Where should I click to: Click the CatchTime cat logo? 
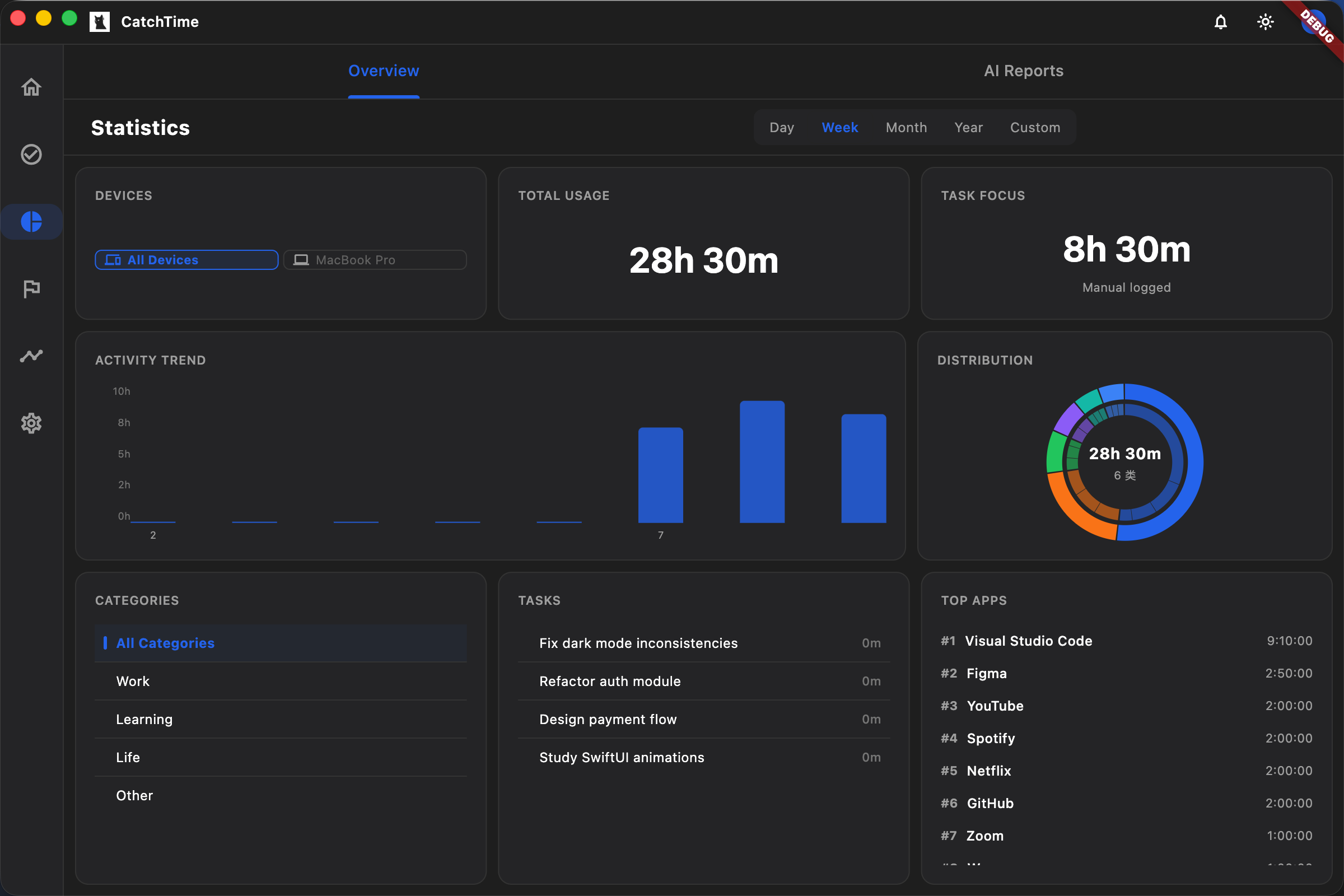(x=100, y=22)
